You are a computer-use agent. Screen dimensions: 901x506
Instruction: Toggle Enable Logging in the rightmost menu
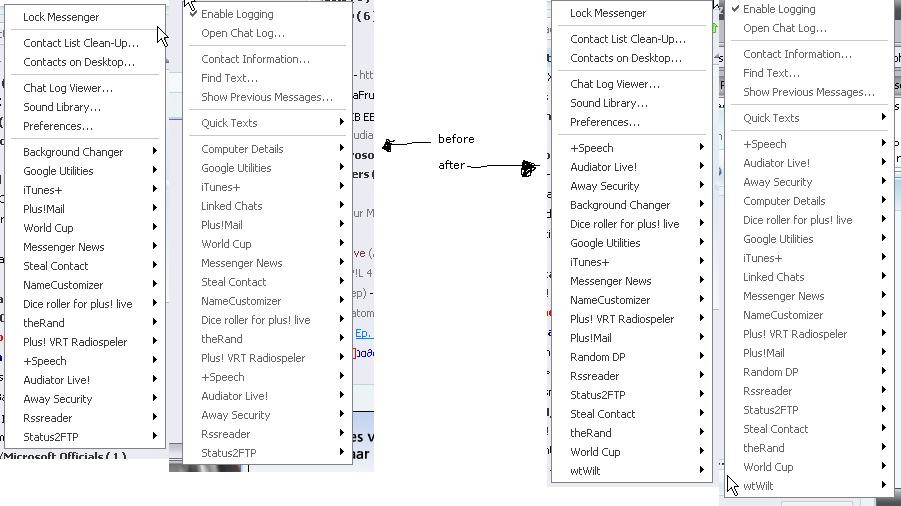[x=779, y=9]
